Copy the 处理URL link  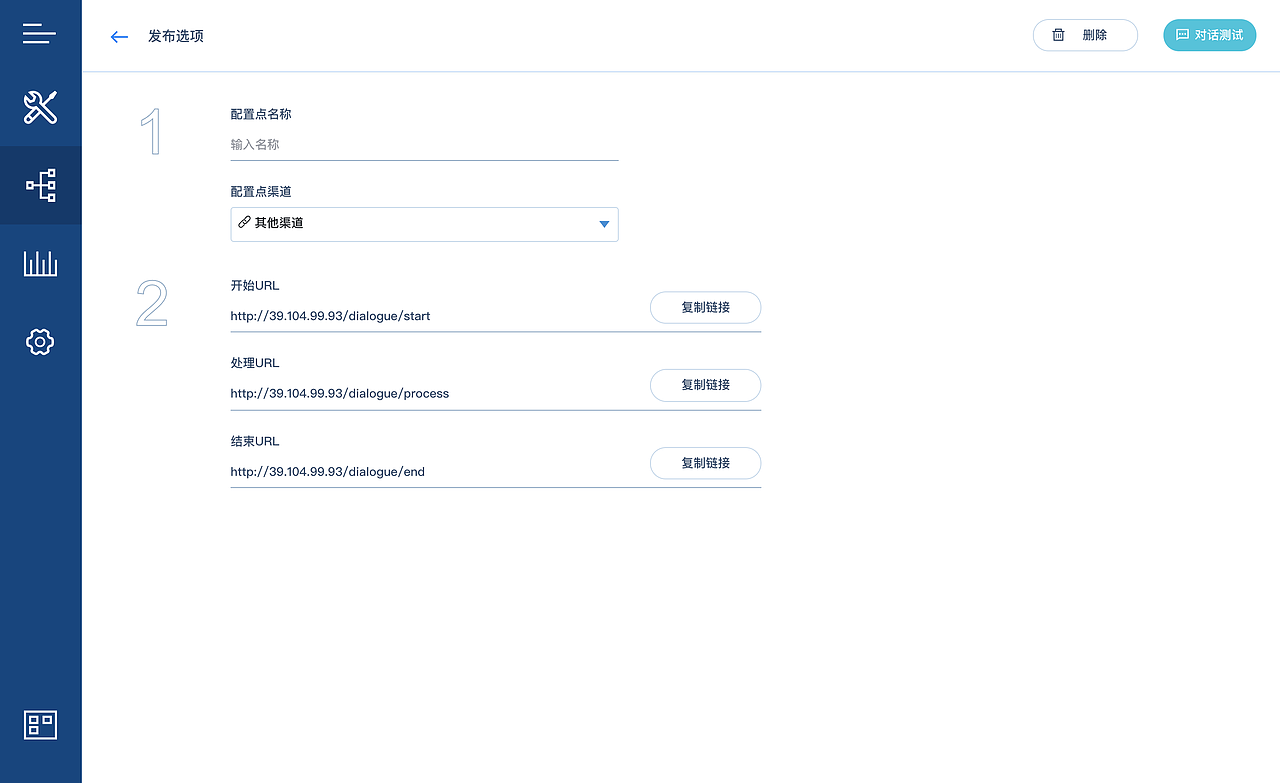(705, 385)
